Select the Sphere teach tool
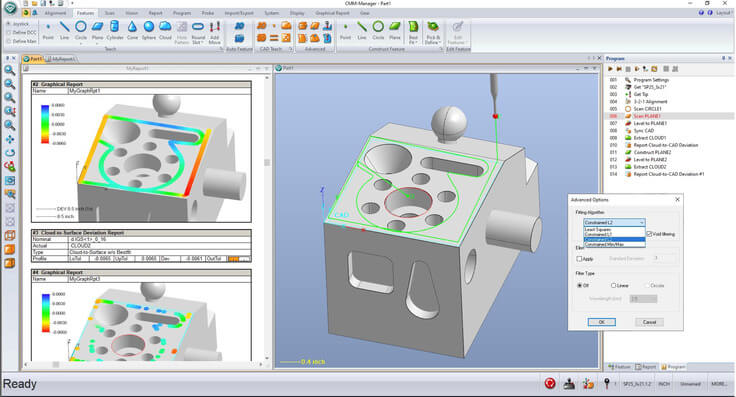736x397 pixels. [149, 31]
